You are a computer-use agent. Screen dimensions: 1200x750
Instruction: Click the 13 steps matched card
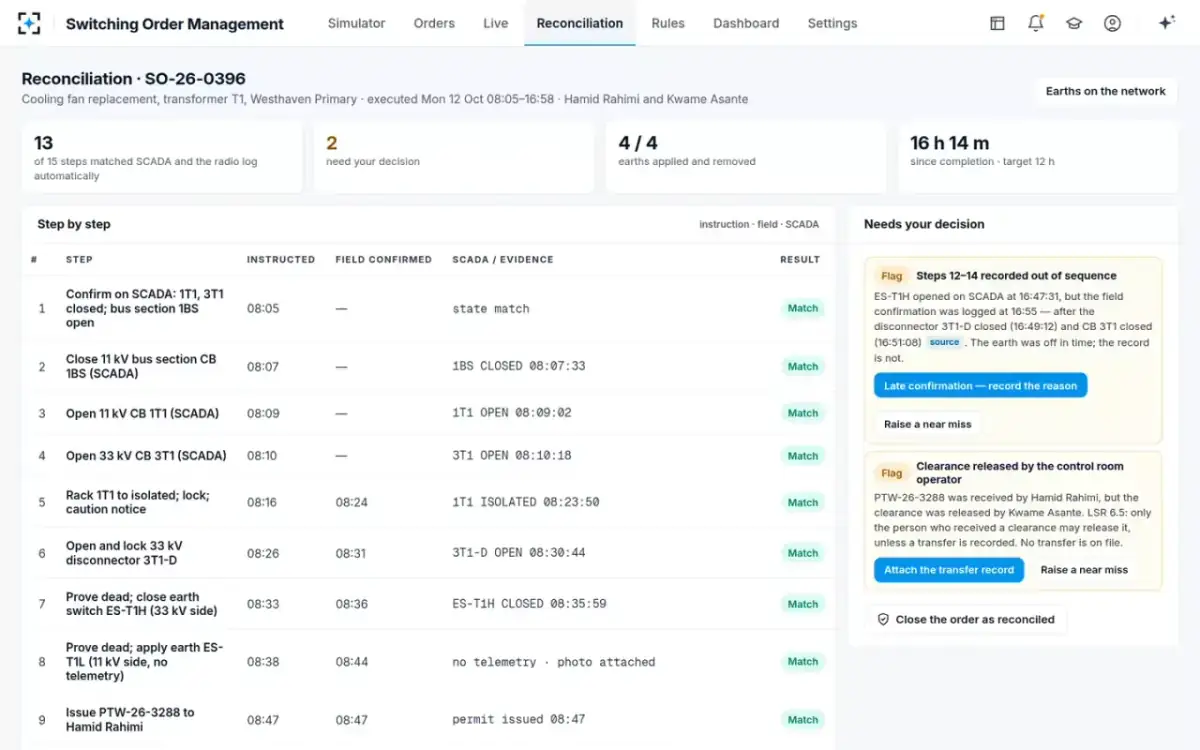click(162, 157)
